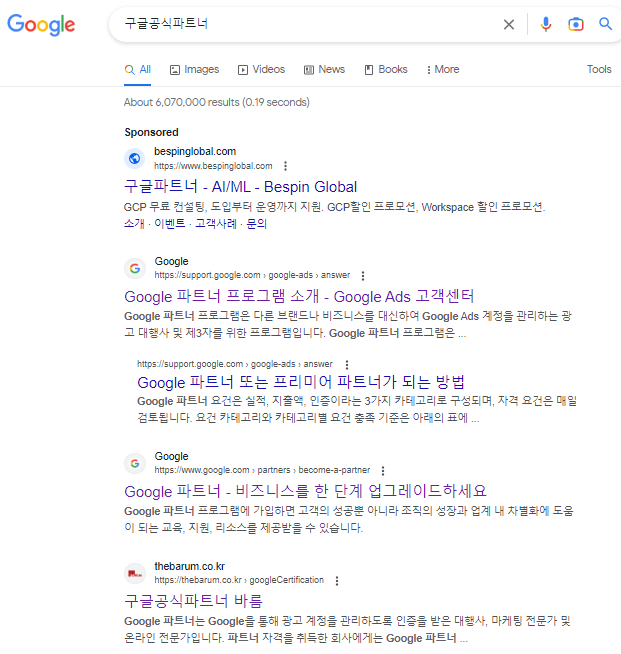Click the 문의 sitelink under Bespin Global
This screenshot has height=654, width=621.
256,224
